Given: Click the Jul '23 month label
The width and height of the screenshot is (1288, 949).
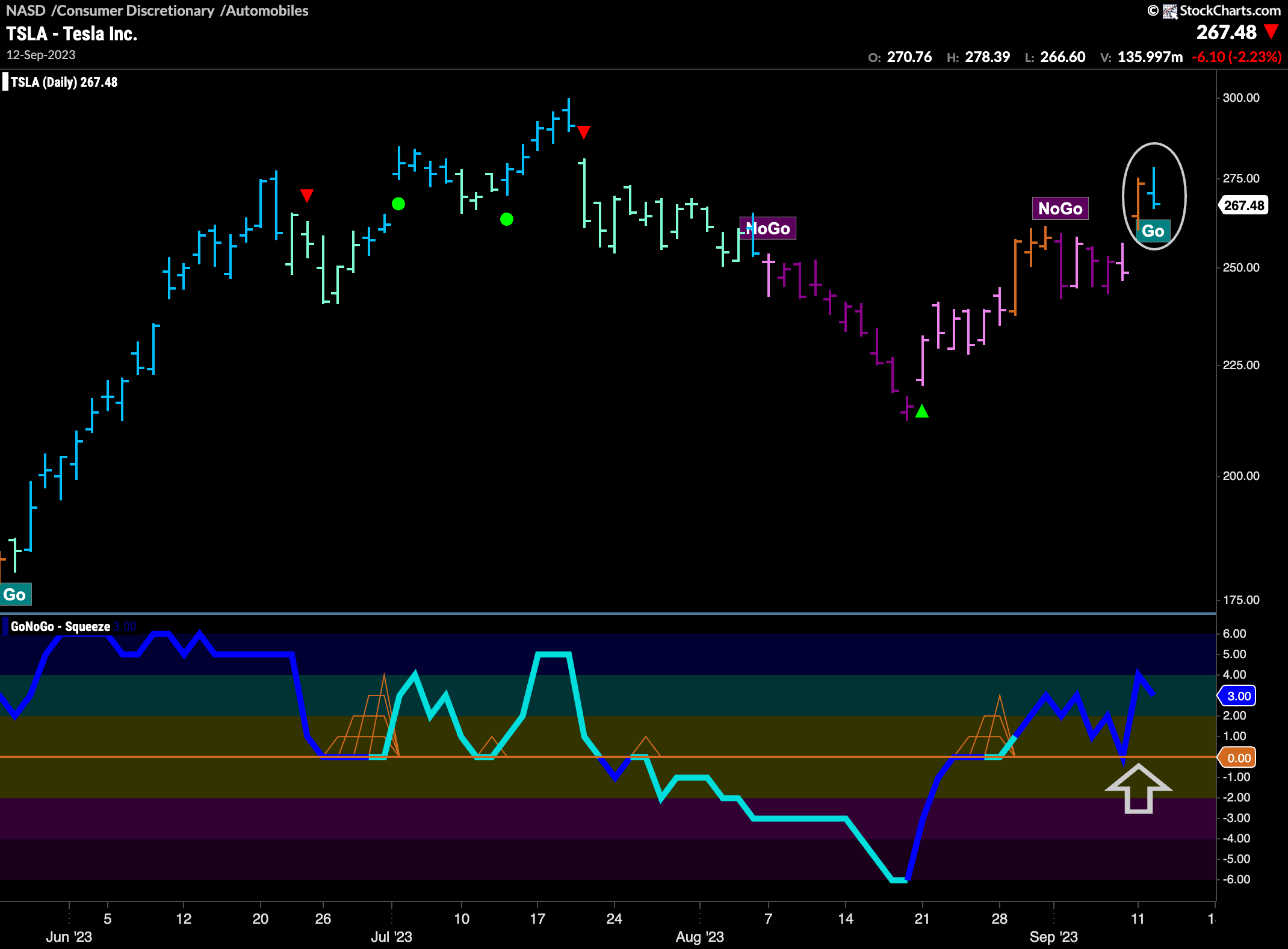Looking at the screenshot, I should pos(392,937).
